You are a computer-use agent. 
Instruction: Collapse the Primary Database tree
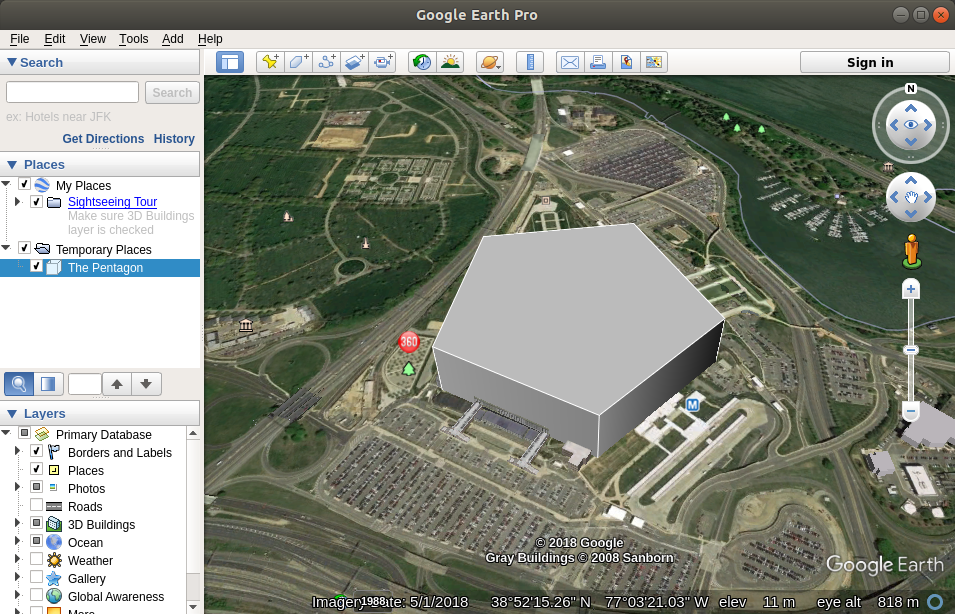point(6,434)
